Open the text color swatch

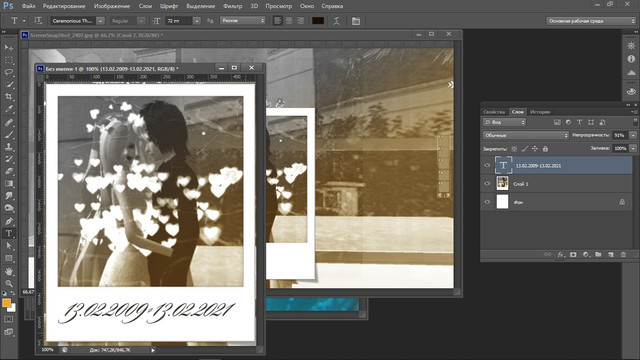pos(318,21)
